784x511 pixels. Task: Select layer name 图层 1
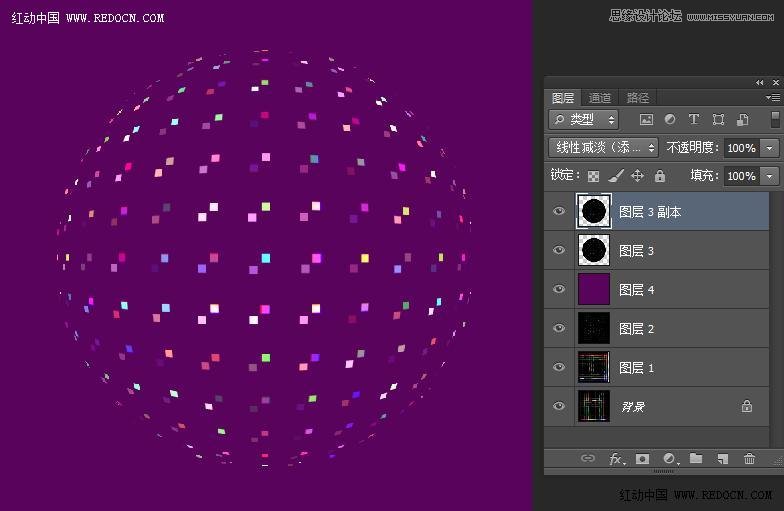tap(636, 368)
